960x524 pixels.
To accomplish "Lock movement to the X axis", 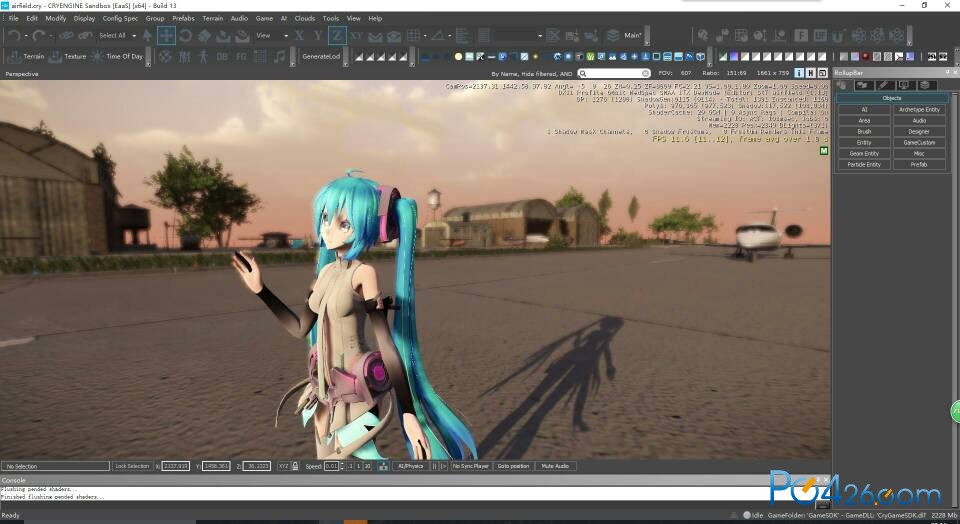I will pyautogui.click(x=299, y=36).
